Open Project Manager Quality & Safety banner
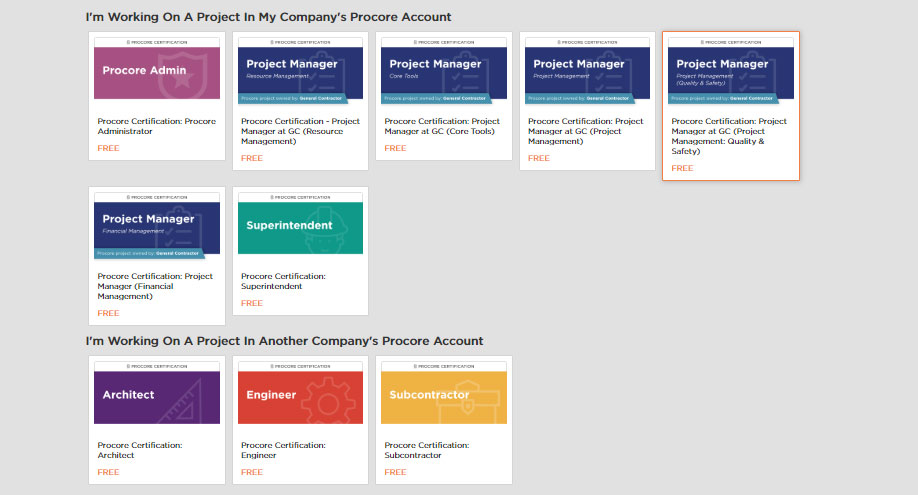The height and width of the screenshot is (495, 918). coord(731,71)
